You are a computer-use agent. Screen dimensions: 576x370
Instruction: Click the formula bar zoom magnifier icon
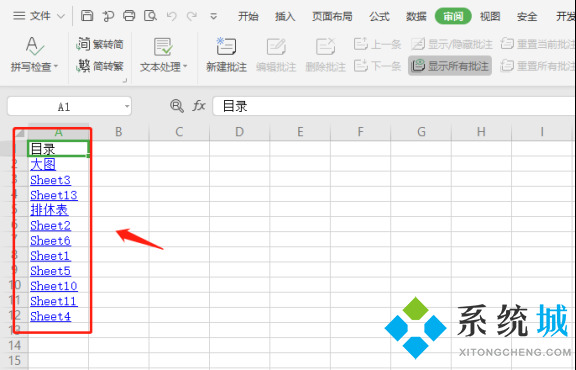click(x=177, y=106)
